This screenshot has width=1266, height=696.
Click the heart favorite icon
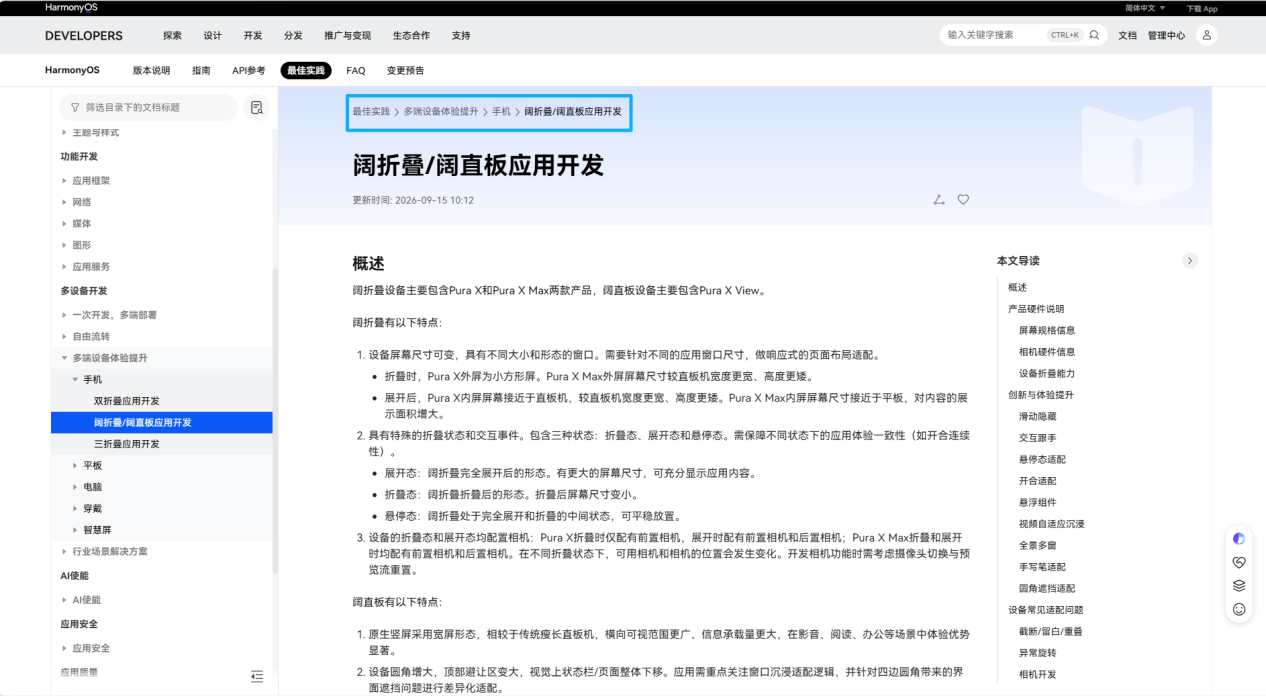963,200
